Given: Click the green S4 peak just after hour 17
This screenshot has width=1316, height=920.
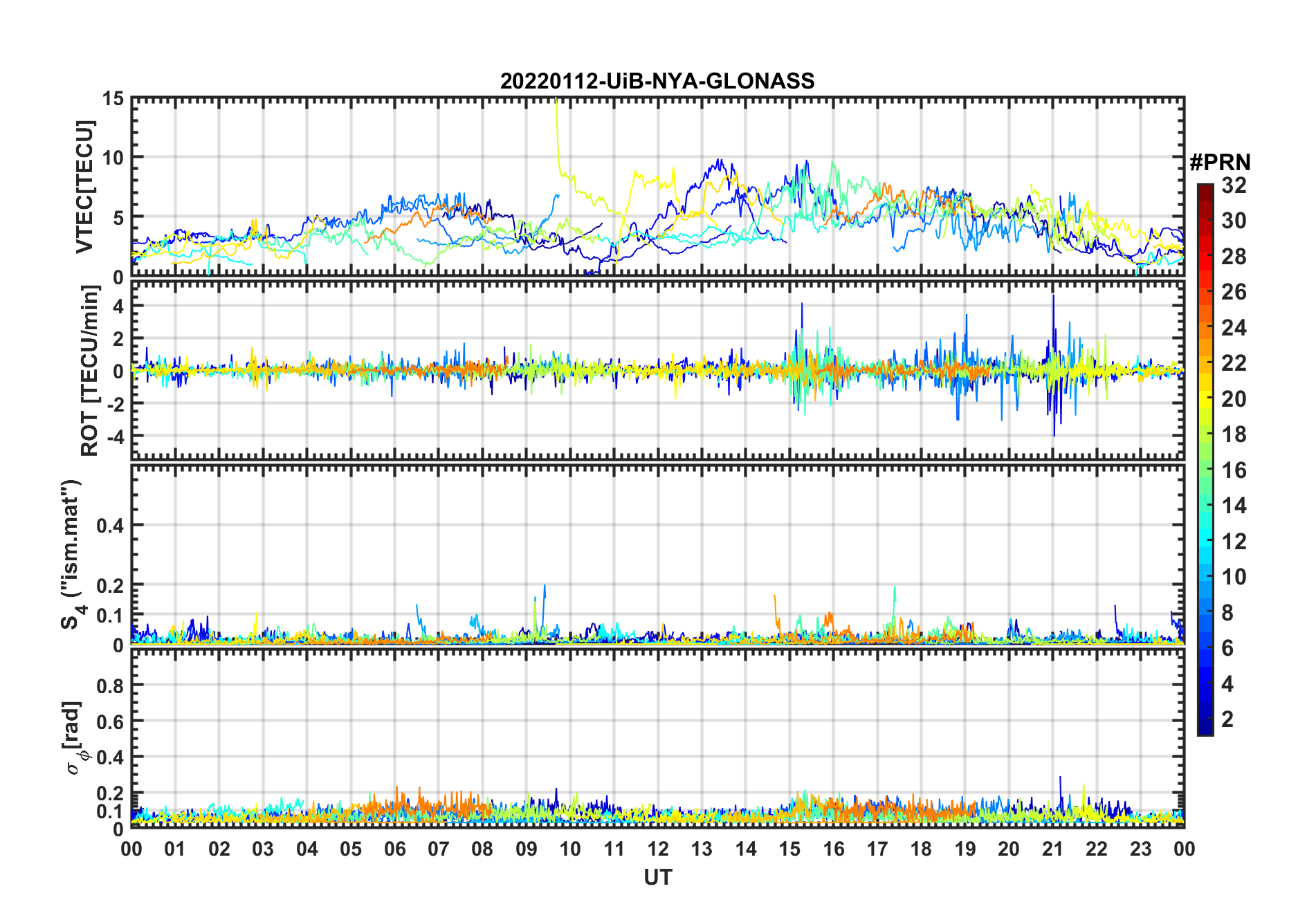Looking at the screenshot, I should [895, 605].
